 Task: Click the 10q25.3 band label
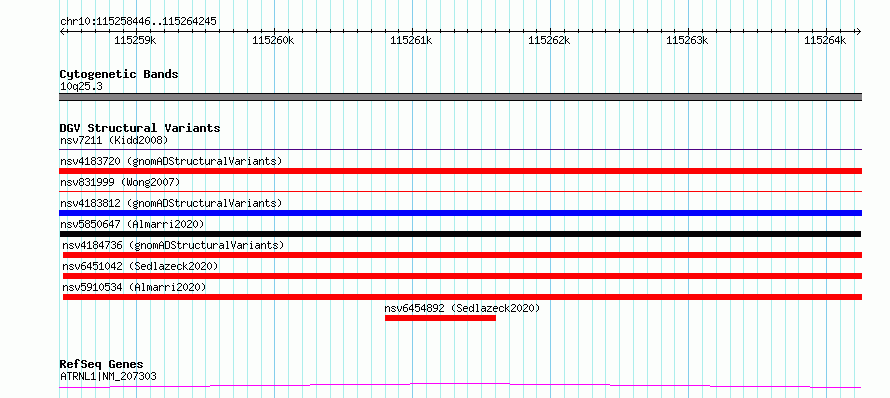[81, 86]
